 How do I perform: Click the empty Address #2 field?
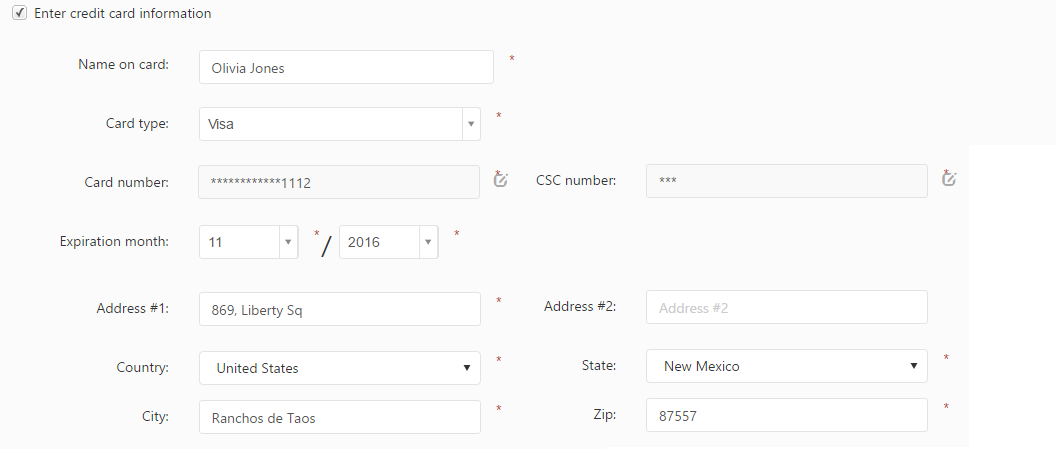tap(787, 308)
